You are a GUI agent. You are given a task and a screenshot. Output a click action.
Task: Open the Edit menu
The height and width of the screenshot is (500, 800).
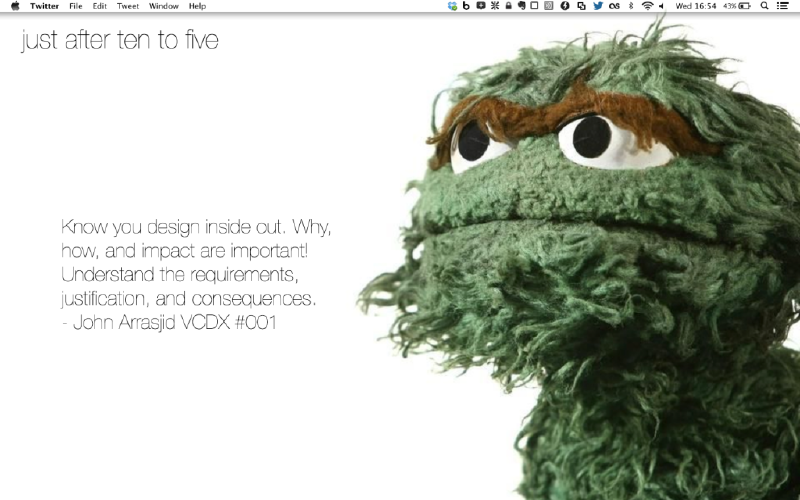(99, 6)
